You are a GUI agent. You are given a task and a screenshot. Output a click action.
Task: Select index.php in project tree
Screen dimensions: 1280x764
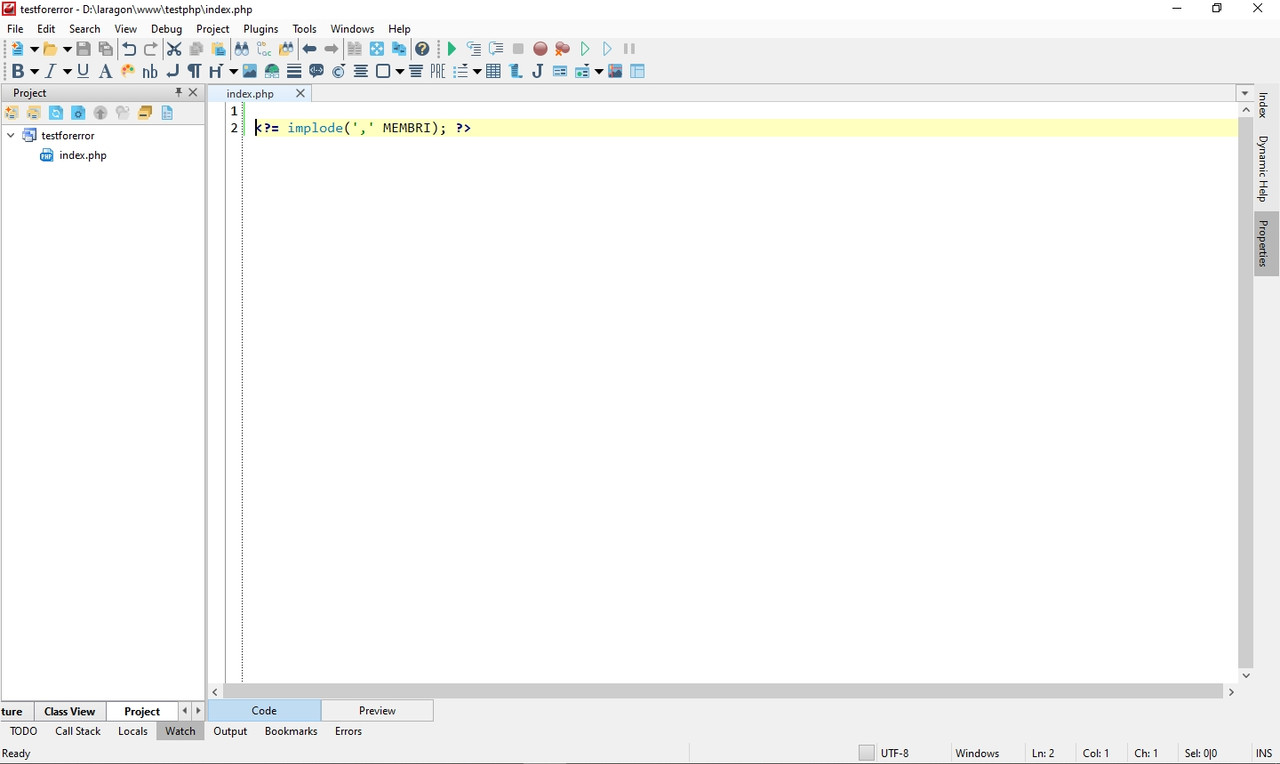(x=83, y=155)
